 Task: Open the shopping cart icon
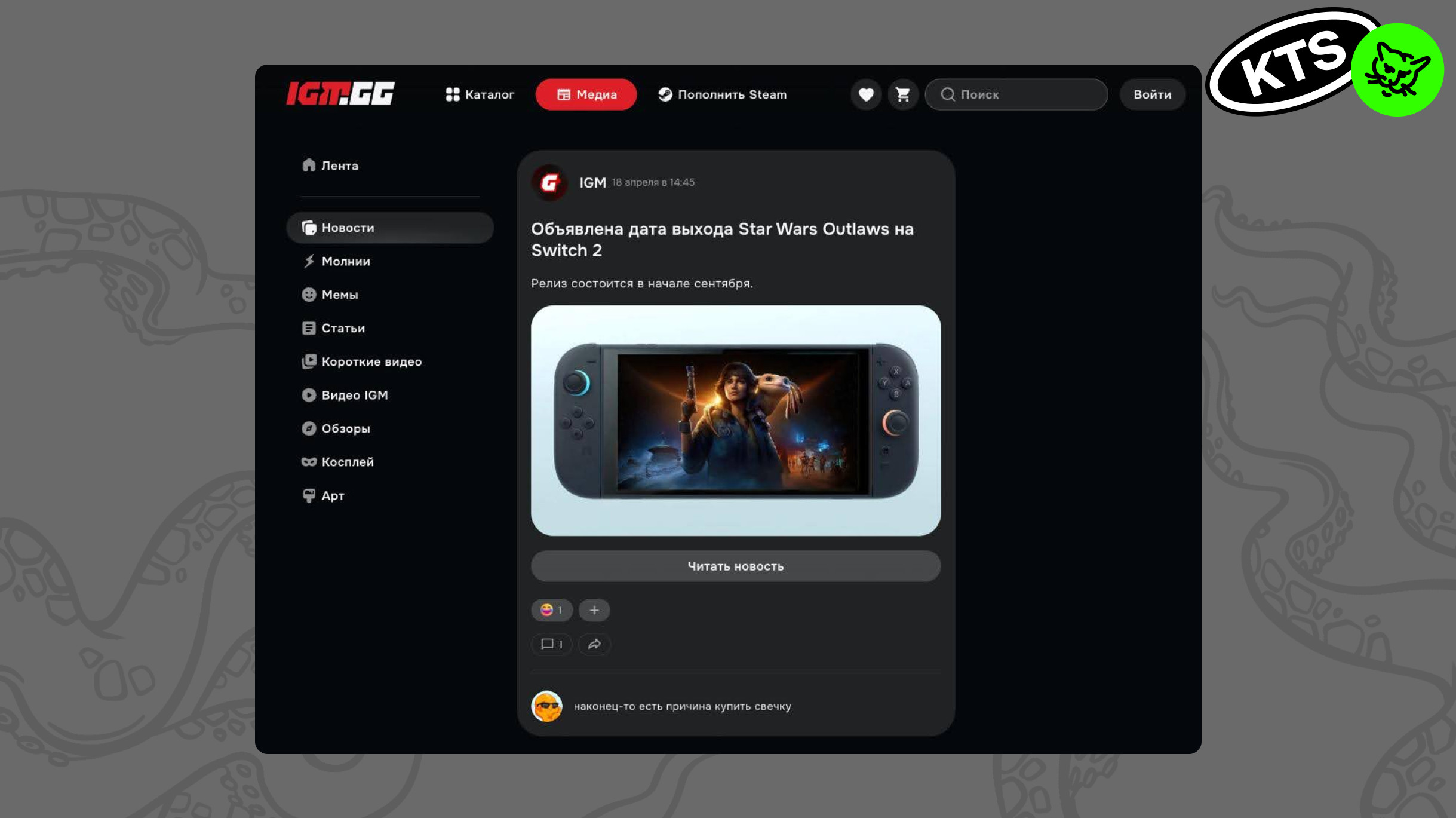pyautogui.click(x=902, y=94)
